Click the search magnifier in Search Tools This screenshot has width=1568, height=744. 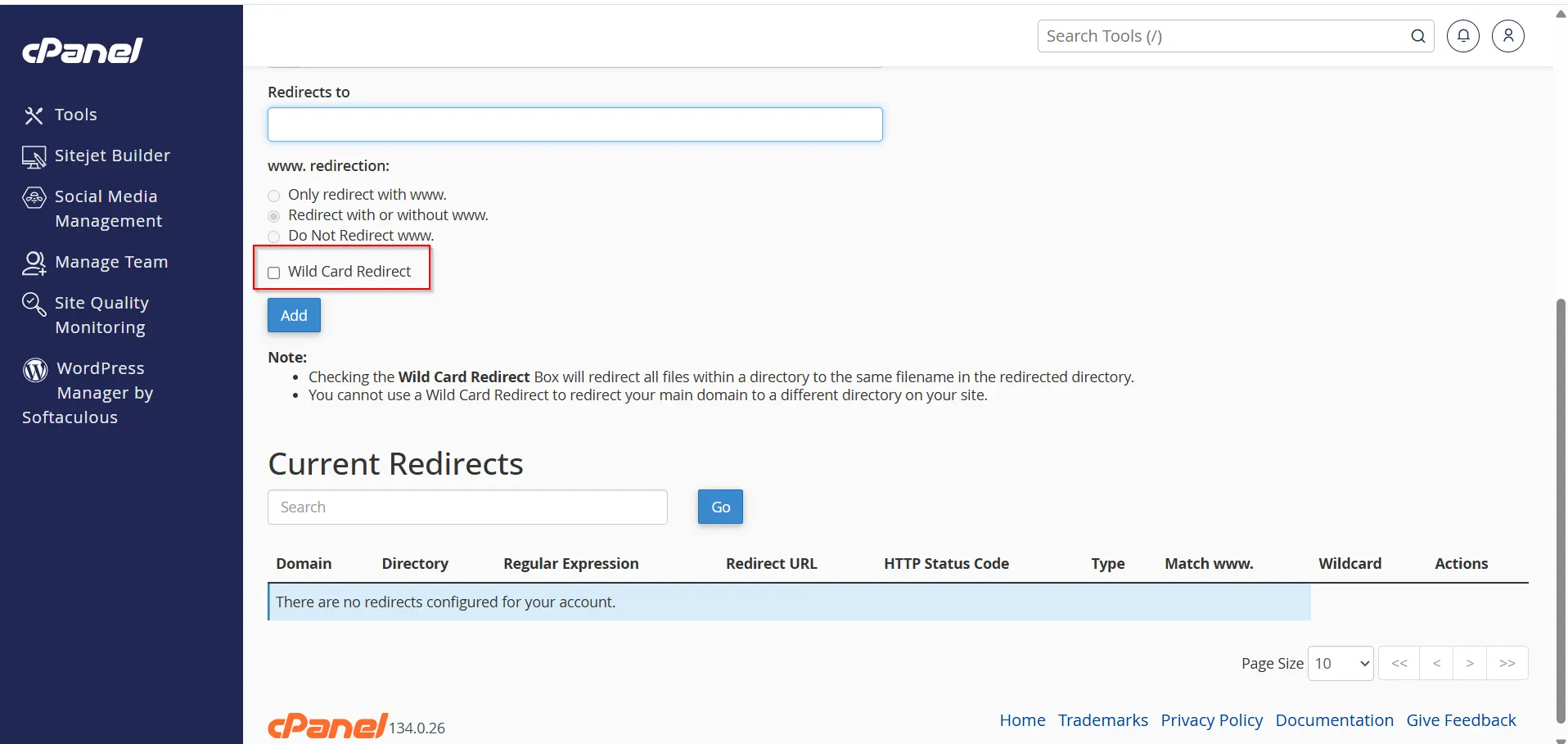tap(1417, 36)
